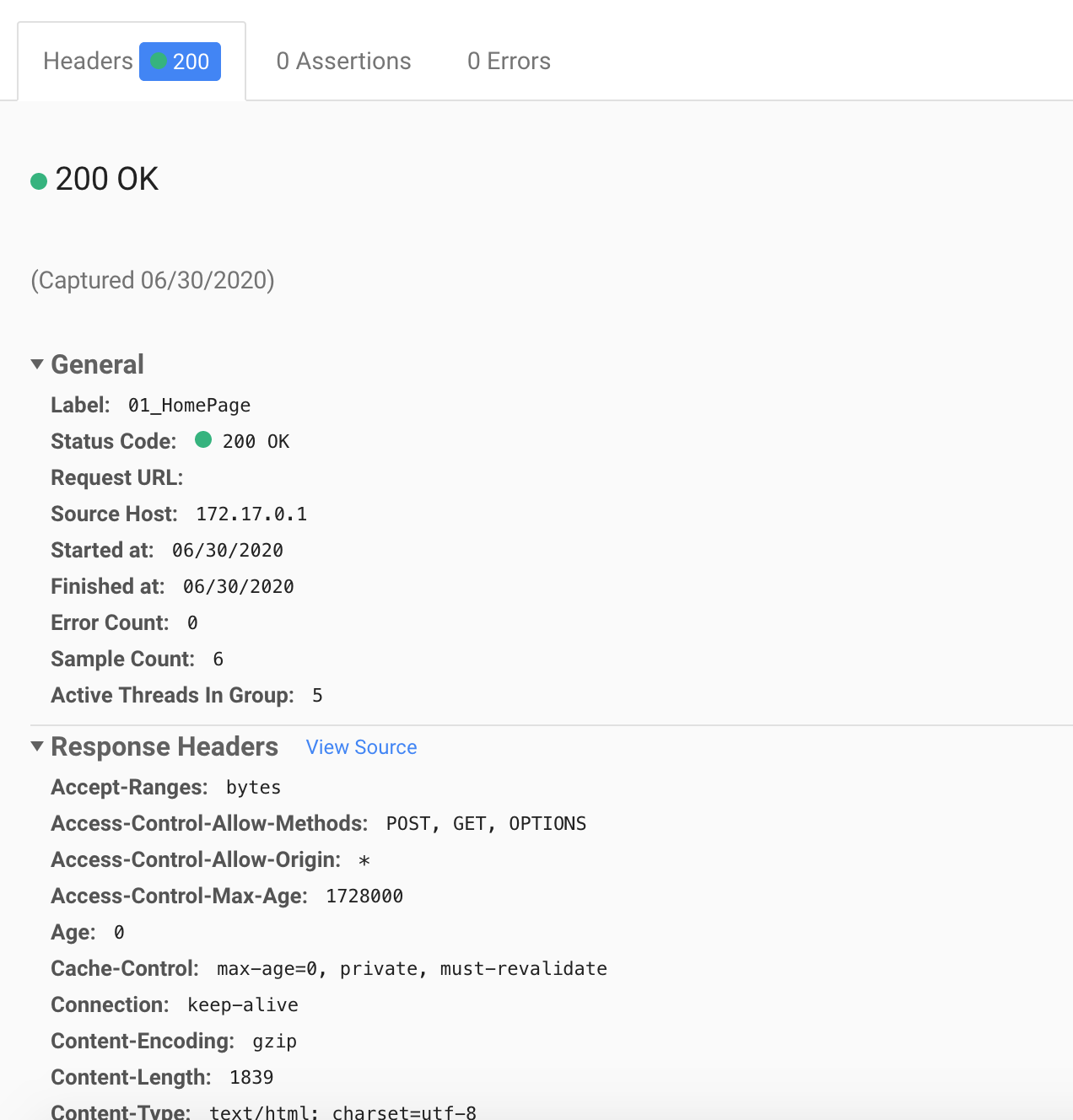Switch to the 0 Errors tab
The width and height of the screenshot is (1073, 1120).
coord(509,62)
